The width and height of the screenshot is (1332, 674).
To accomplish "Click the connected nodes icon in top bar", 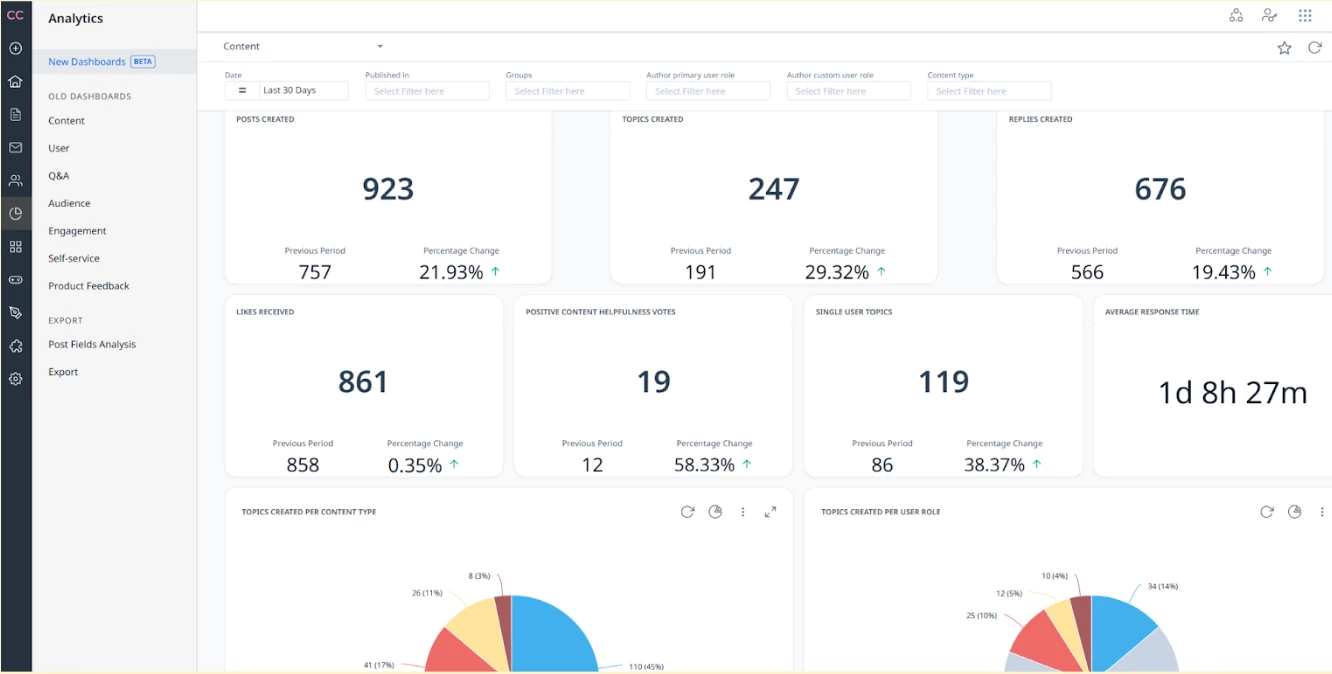I will (1236, 15).
